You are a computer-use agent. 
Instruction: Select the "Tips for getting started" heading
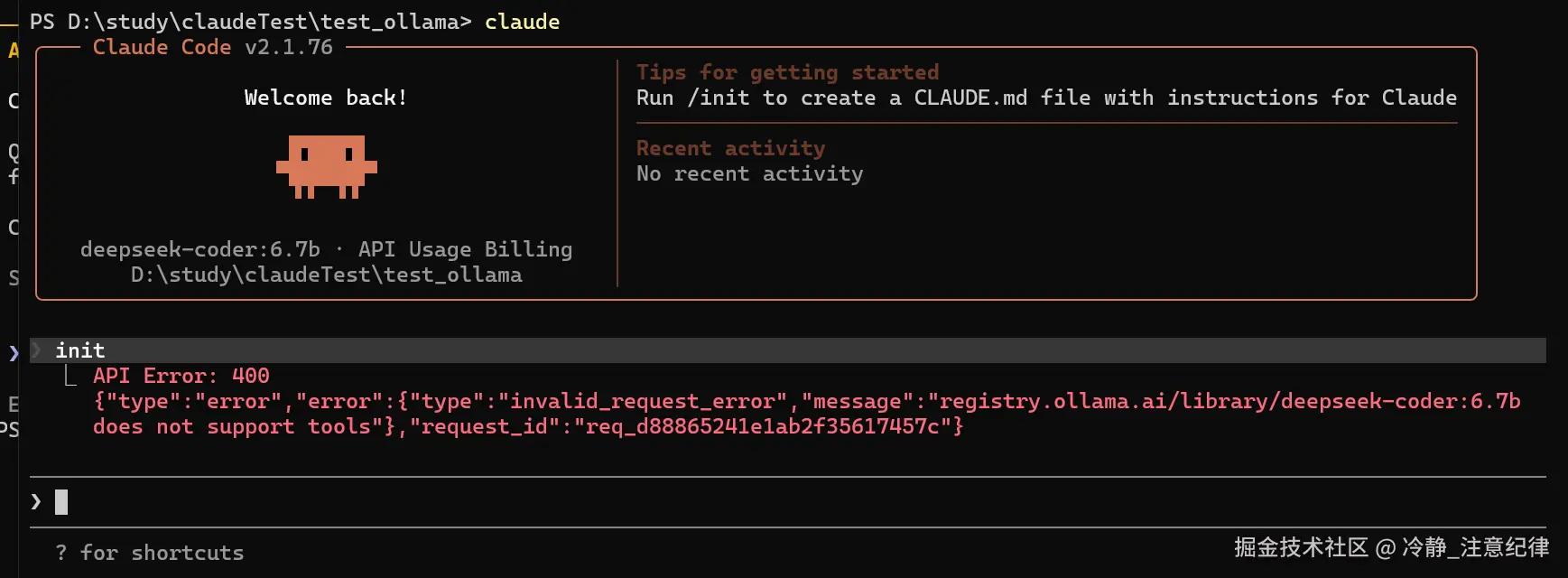(x=787, y=72)
